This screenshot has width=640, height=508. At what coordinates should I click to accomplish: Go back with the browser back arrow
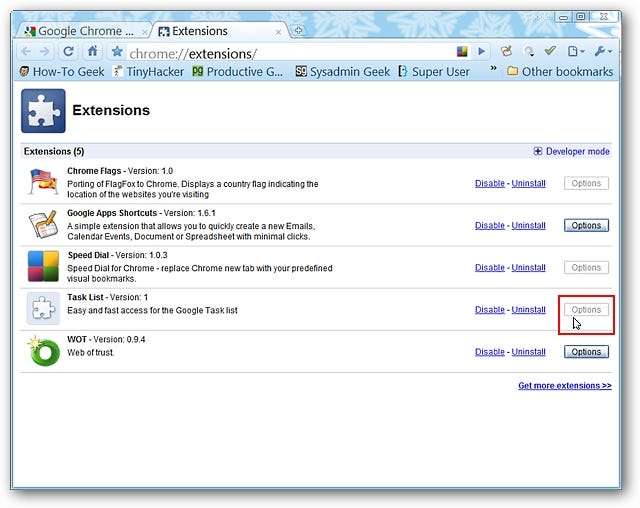click(26, 52)
